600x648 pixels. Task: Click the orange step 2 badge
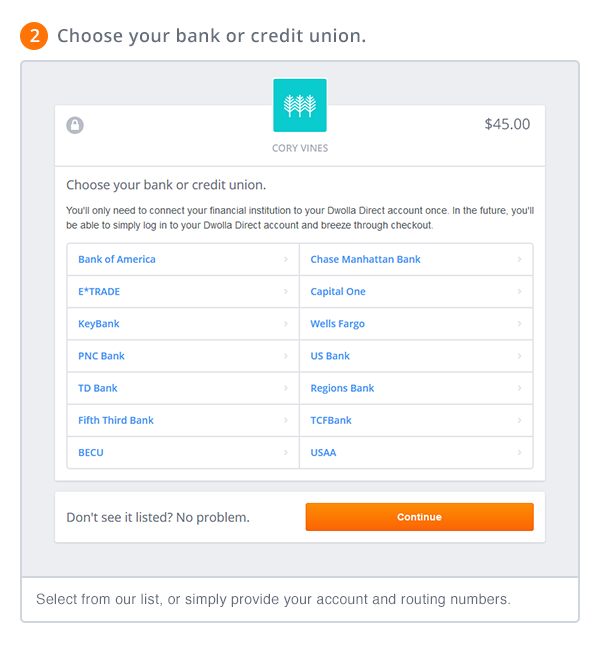tap(34, 36)
